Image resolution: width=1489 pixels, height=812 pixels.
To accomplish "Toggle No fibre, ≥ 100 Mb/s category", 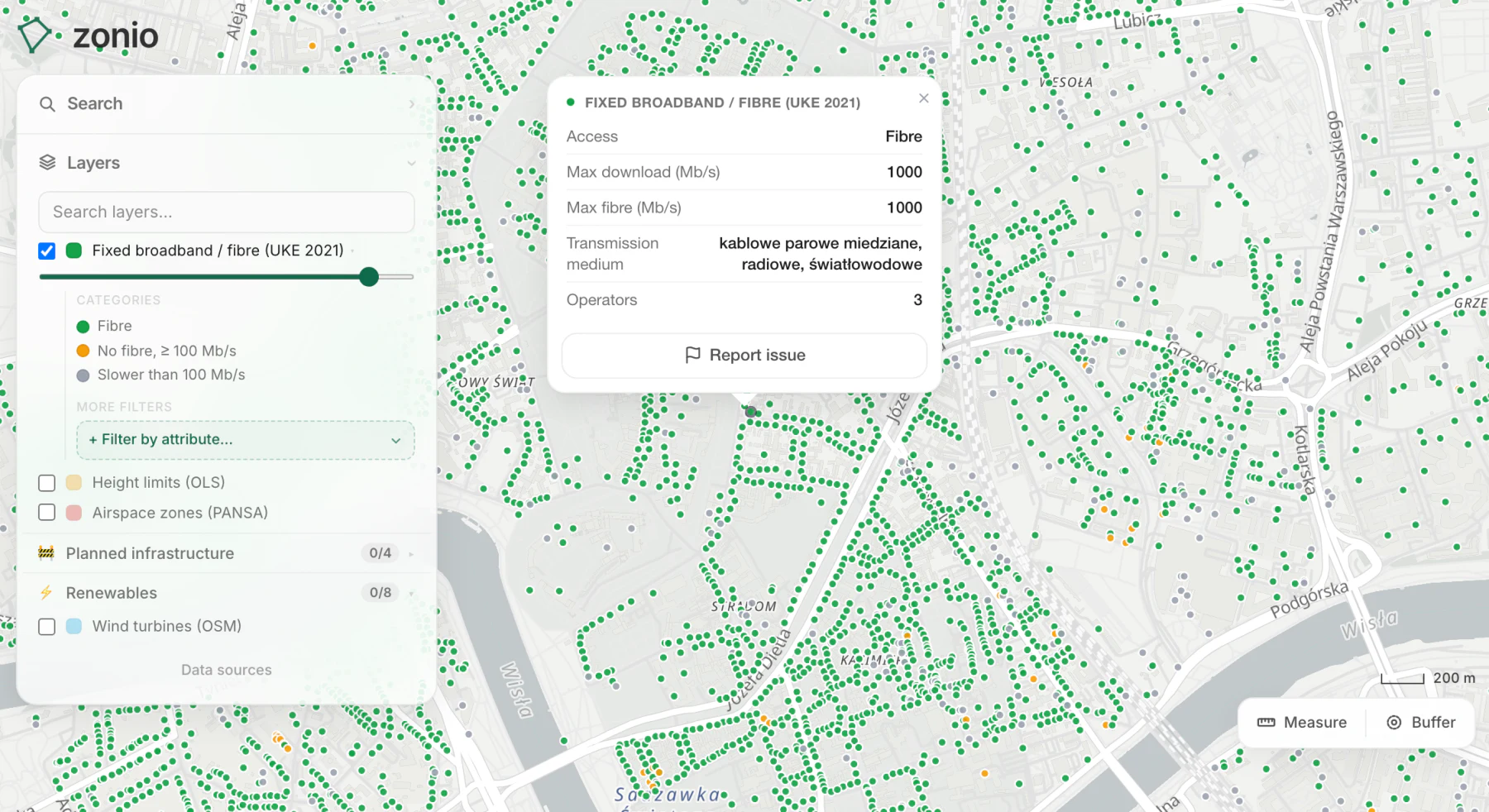I will pos(156,351).
